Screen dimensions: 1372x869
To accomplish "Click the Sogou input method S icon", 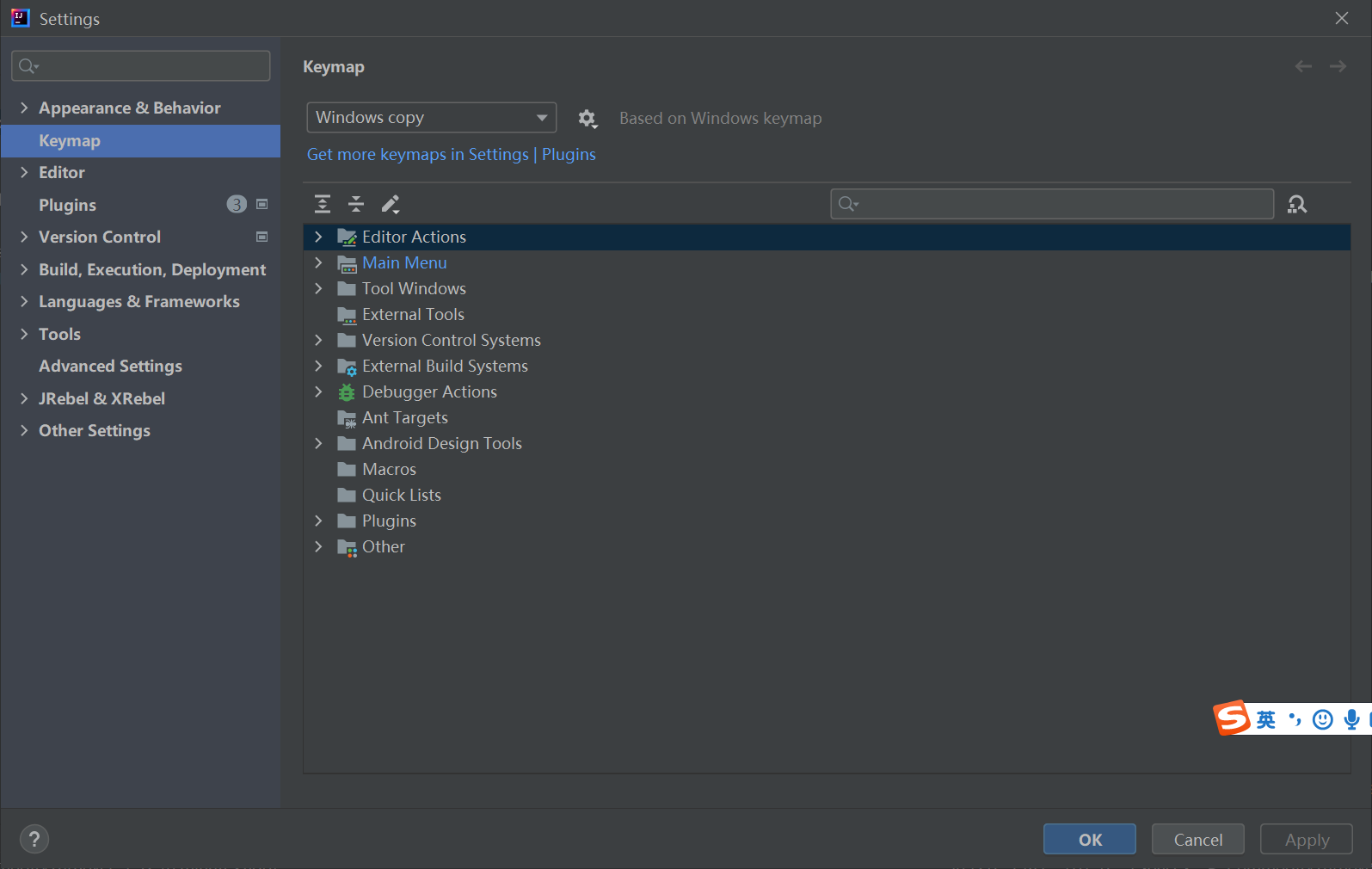I will [x=1232, y=718].
